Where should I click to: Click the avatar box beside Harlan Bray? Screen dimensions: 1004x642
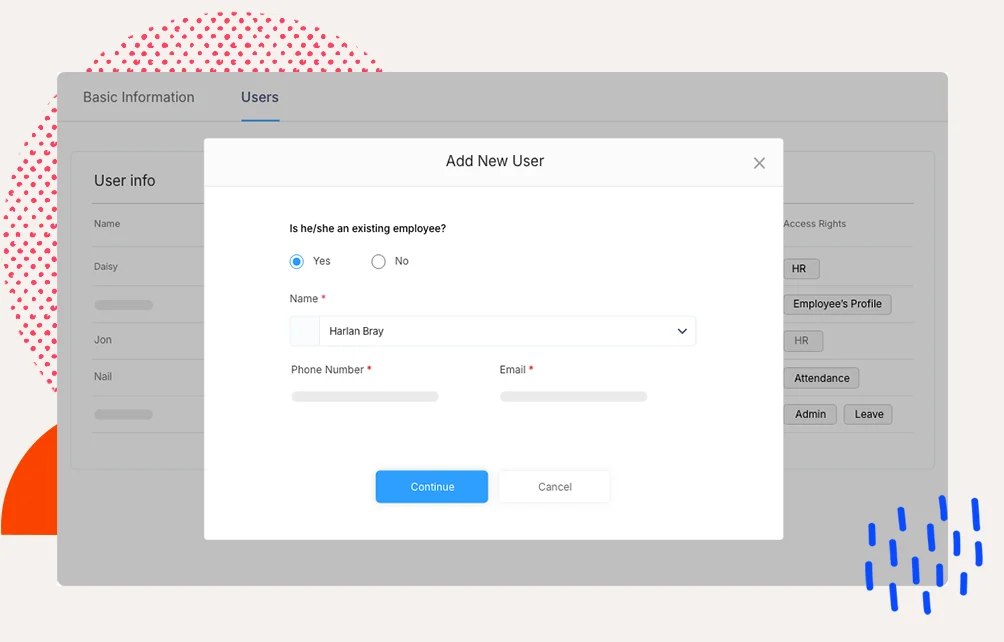pos(304,331)
